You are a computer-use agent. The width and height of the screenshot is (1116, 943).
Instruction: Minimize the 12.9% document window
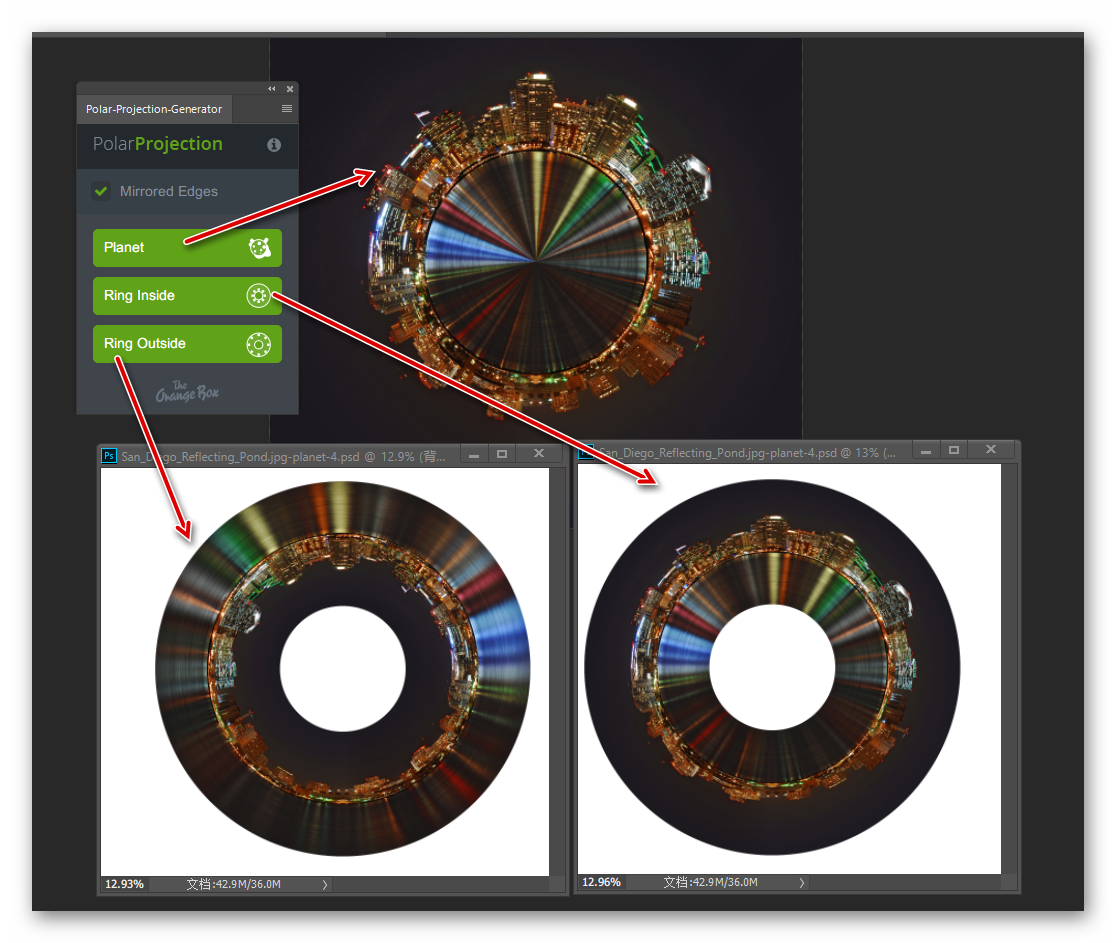coord(474,454)
